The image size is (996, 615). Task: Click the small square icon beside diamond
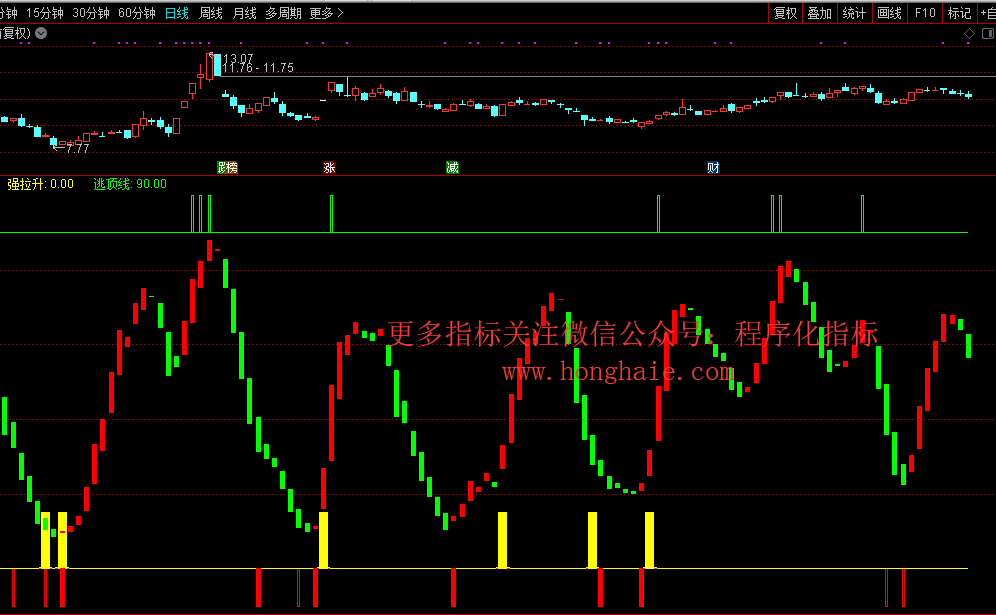[987, 34]
